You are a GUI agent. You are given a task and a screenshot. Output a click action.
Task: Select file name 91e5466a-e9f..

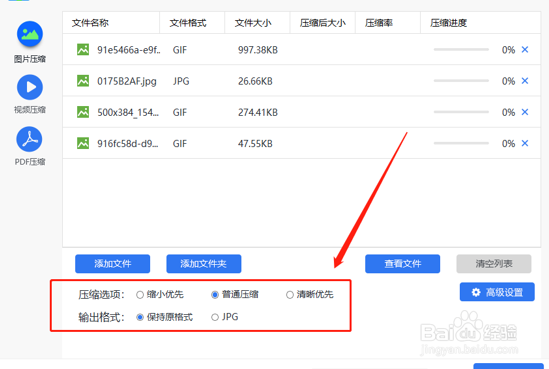click(x=129, y=50)
